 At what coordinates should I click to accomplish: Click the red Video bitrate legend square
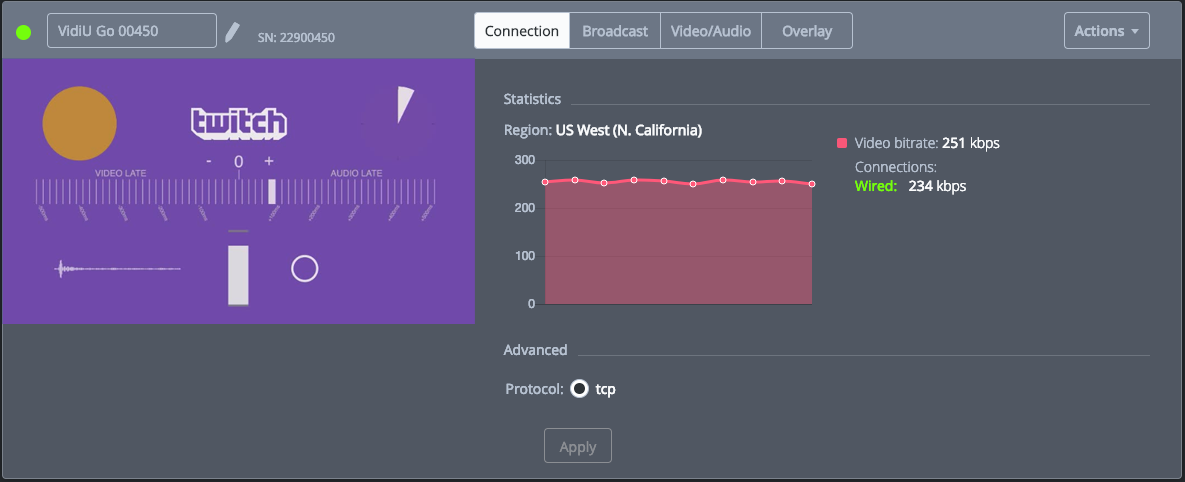(842, 143)
